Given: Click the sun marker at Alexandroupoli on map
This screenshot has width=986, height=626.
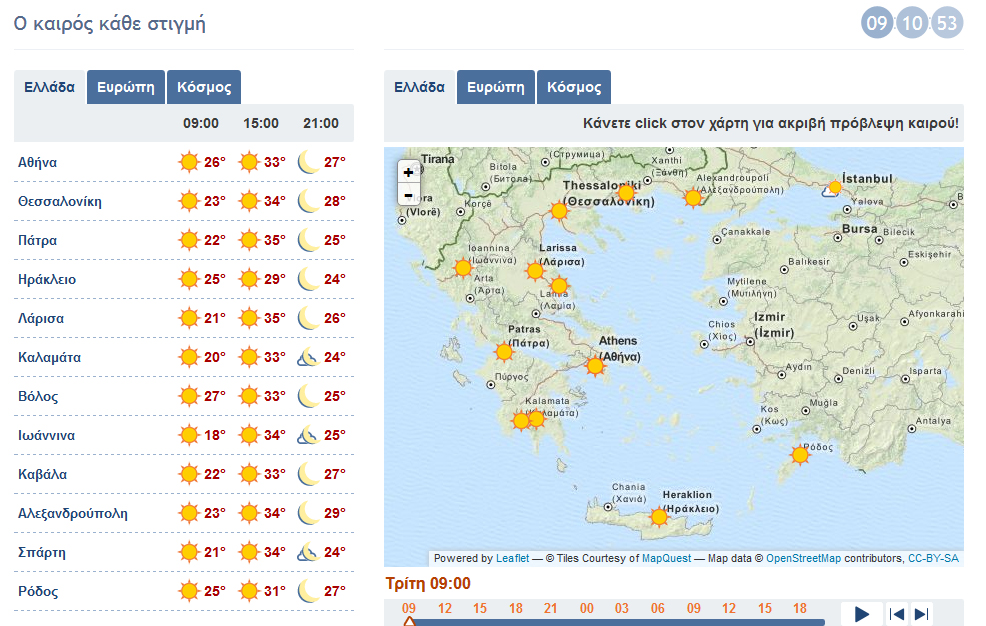Looking at the screenshot, I should point(693,198).
